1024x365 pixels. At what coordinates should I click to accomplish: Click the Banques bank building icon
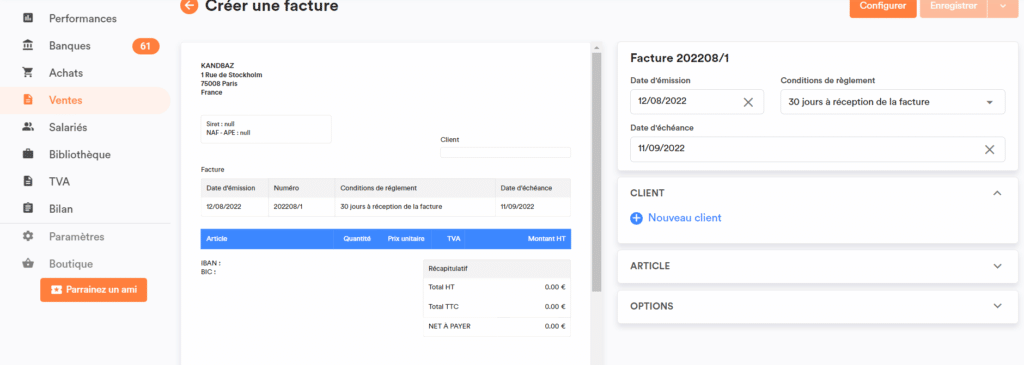28,46
